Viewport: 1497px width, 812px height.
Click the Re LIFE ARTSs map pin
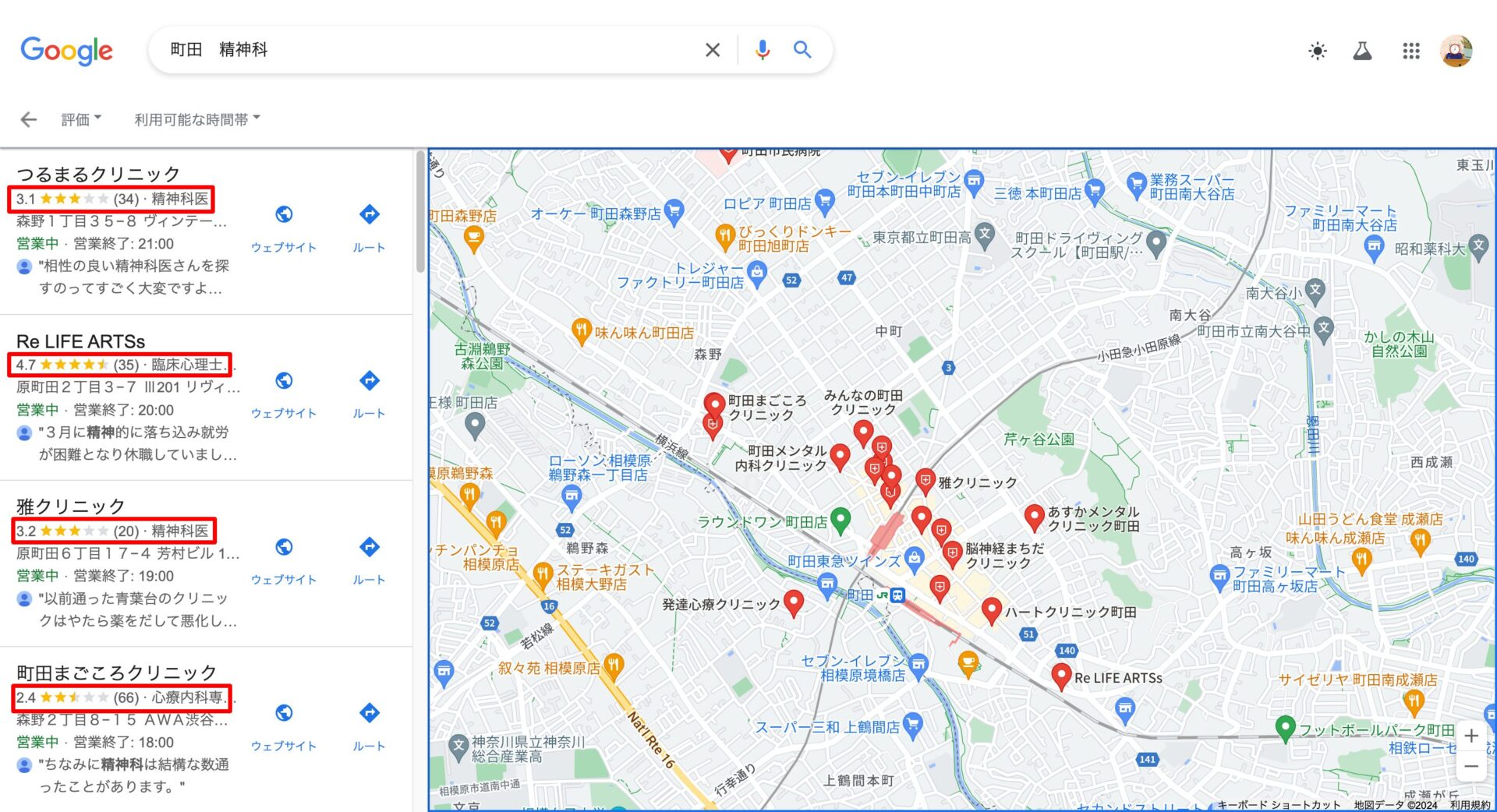[x=1060, y=676]
